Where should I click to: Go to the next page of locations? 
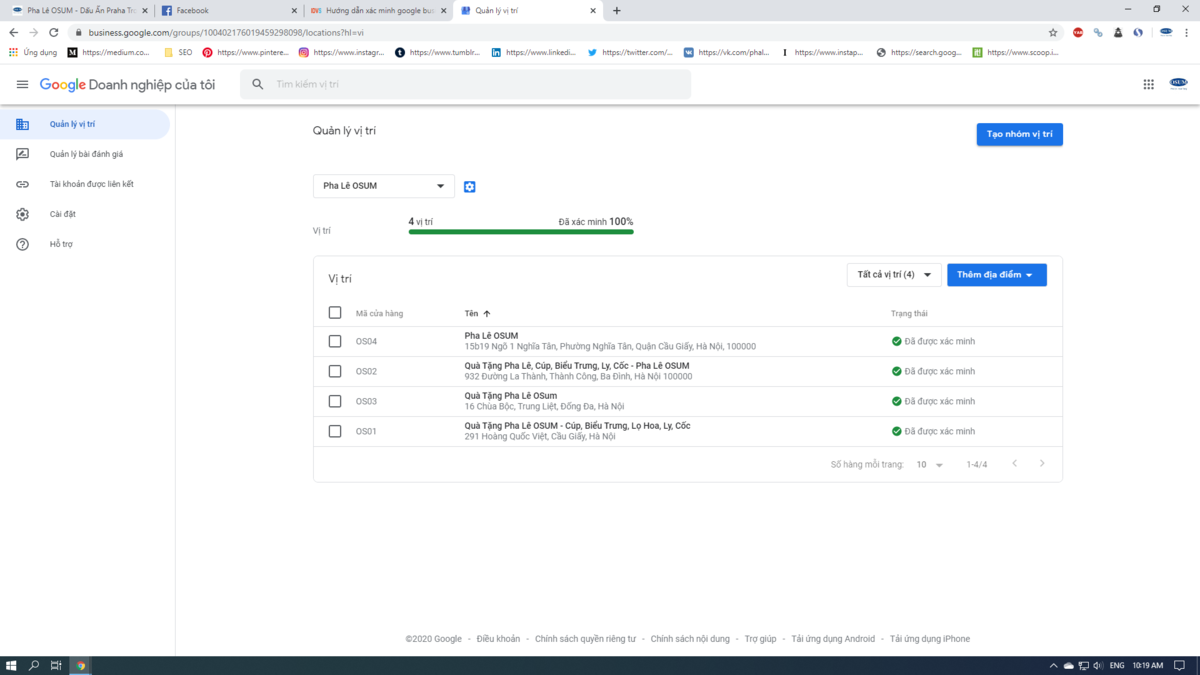tap(1042, 464)
